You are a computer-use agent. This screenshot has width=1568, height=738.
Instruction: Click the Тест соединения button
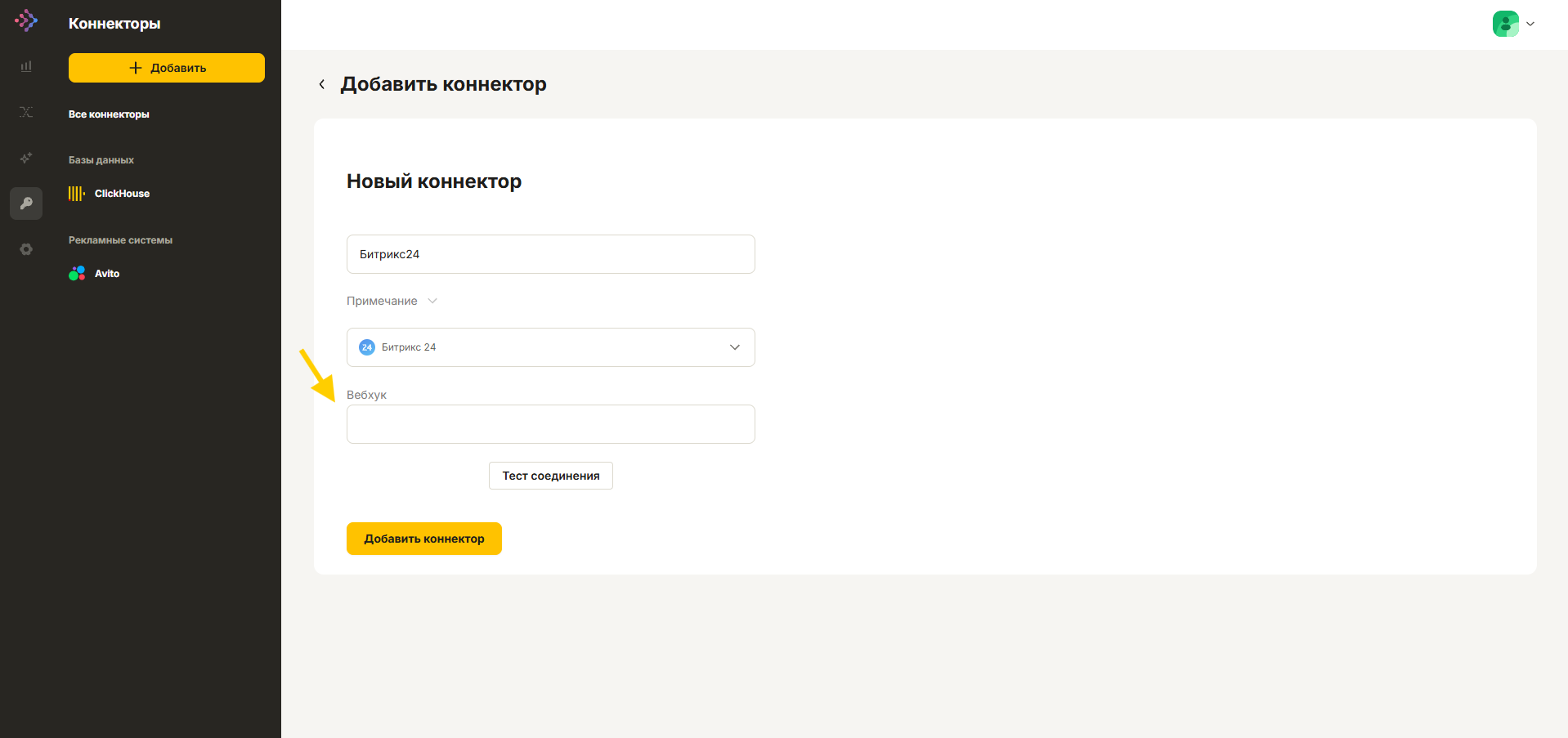coord(550,476)
